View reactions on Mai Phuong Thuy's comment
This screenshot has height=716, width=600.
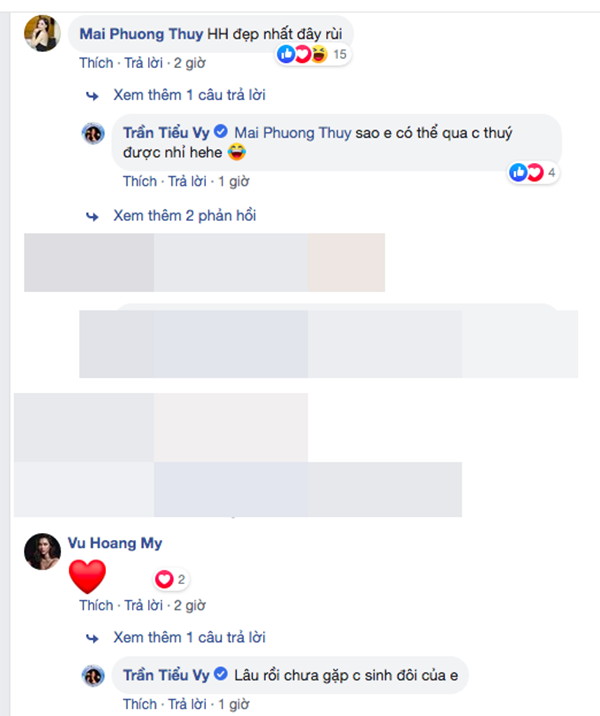(x=313, y=54)
